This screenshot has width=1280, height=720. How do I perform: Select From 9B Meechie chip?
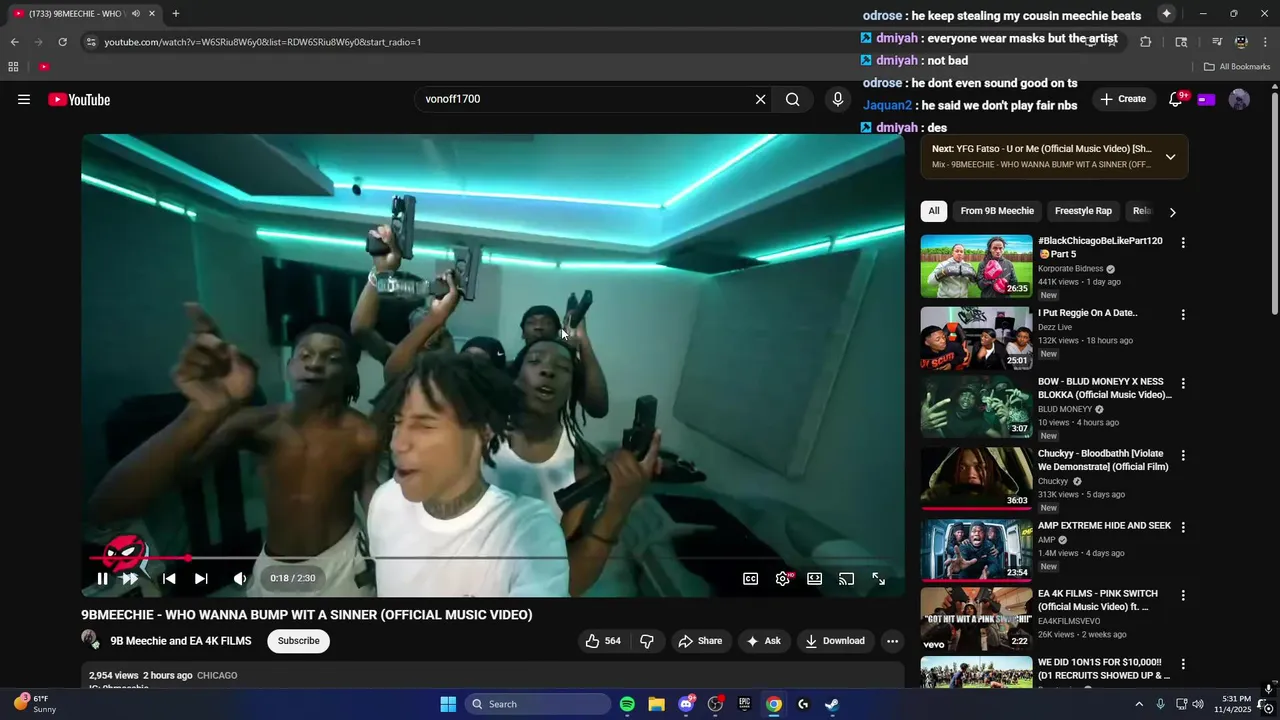(997, 211)
